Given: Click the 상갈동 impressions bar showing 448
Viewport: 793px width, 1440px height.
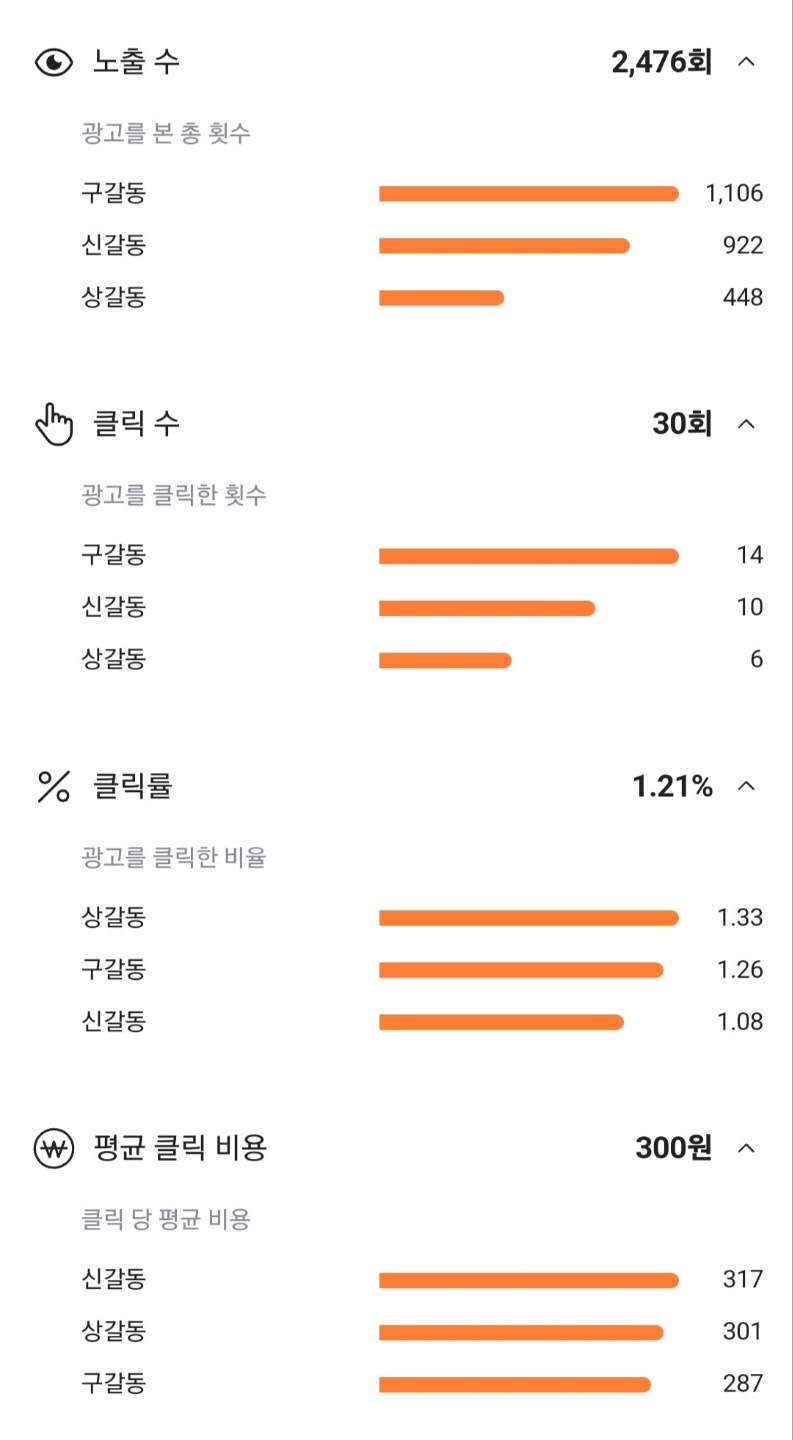Looking at the screenshot, I should (441, 298).
